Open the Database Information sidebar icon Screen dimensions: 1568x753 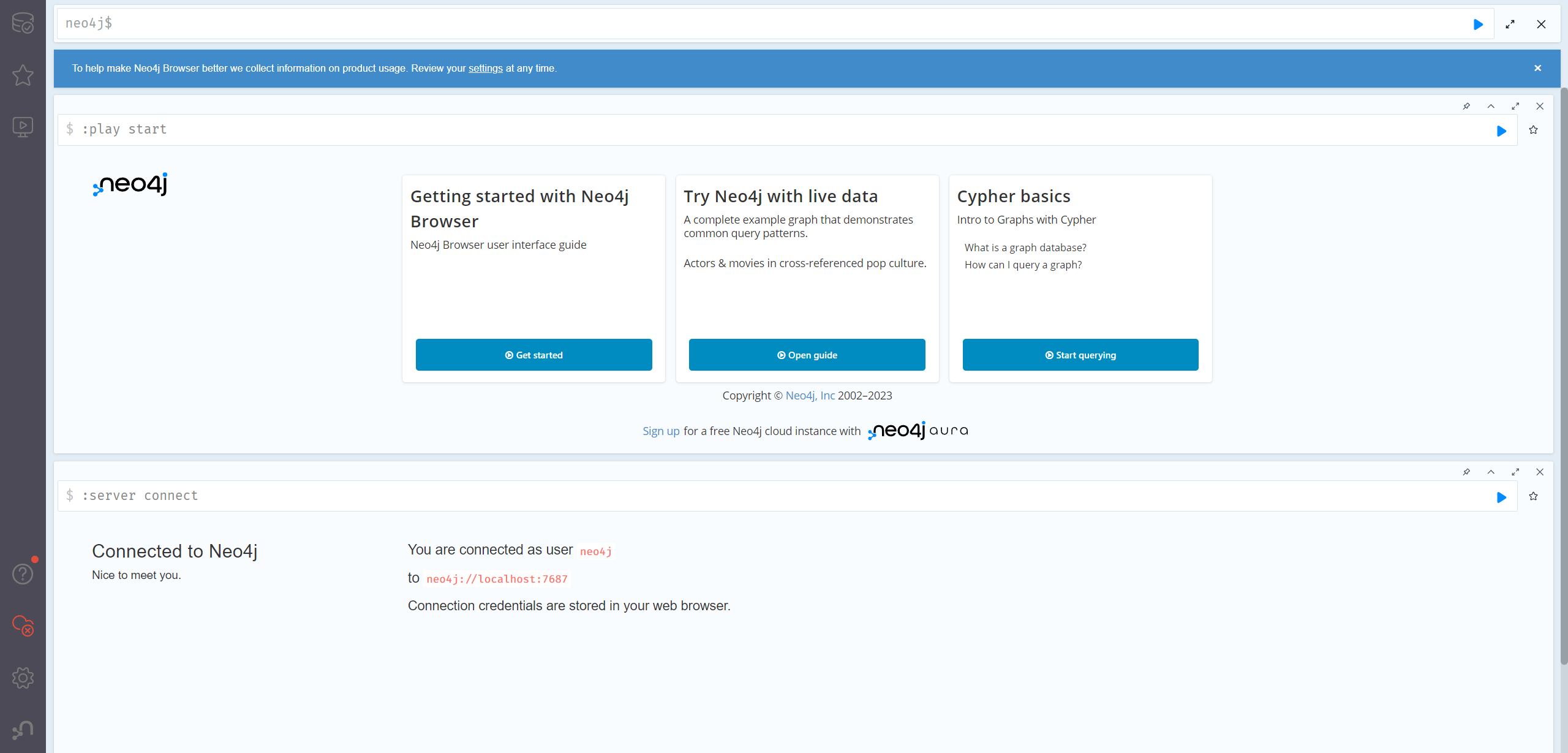click(23, 23)
